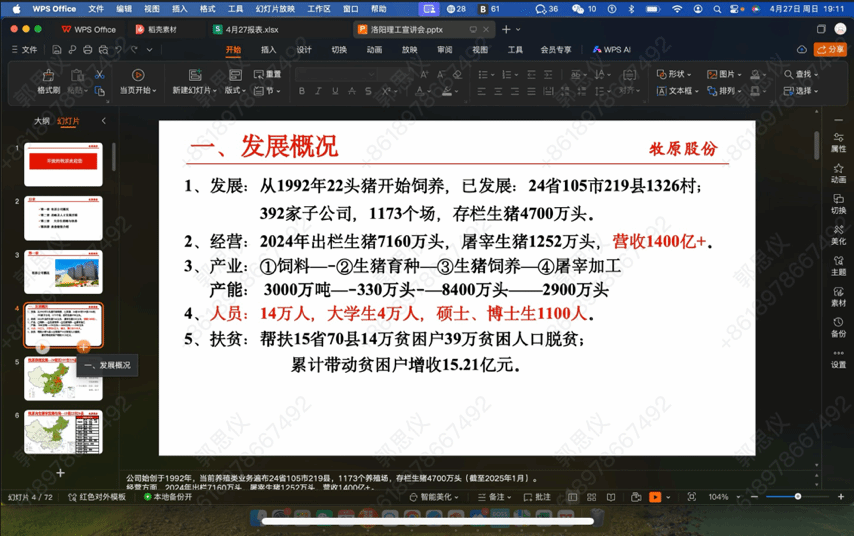The height and width of the screenshot is (536, 854).
Task: Open Smart Beautify (智能美化) in status bar
Action: click(x=434, y=497)
